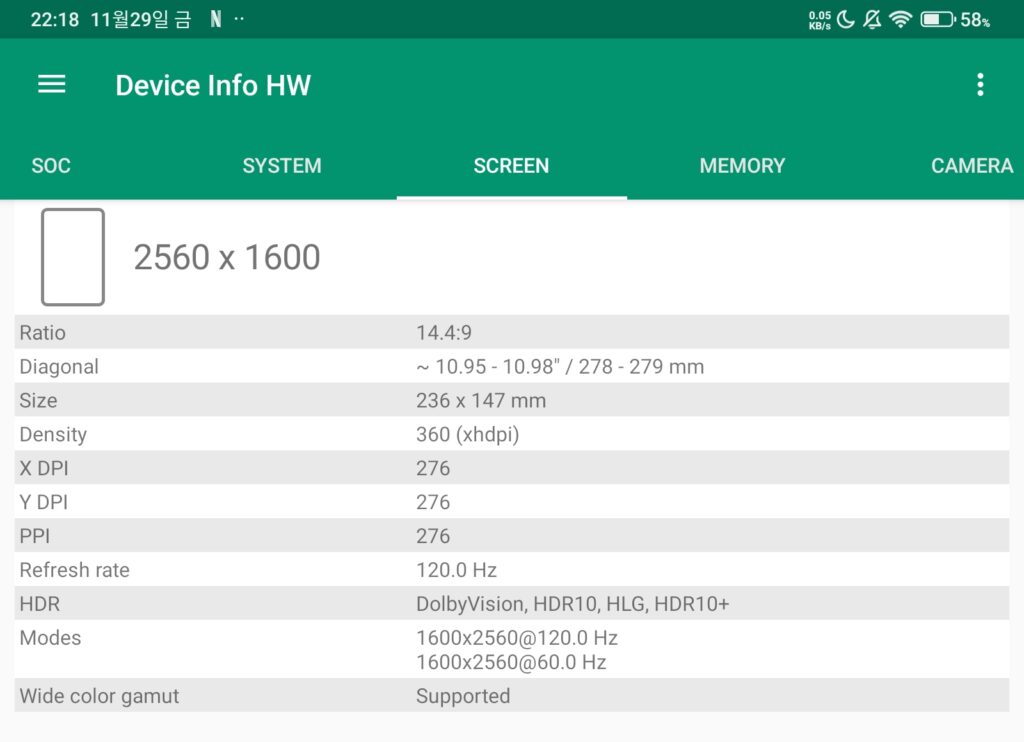Tap the battery icon in status bar
The image size is (1024, 742).
tap(938, 20)
